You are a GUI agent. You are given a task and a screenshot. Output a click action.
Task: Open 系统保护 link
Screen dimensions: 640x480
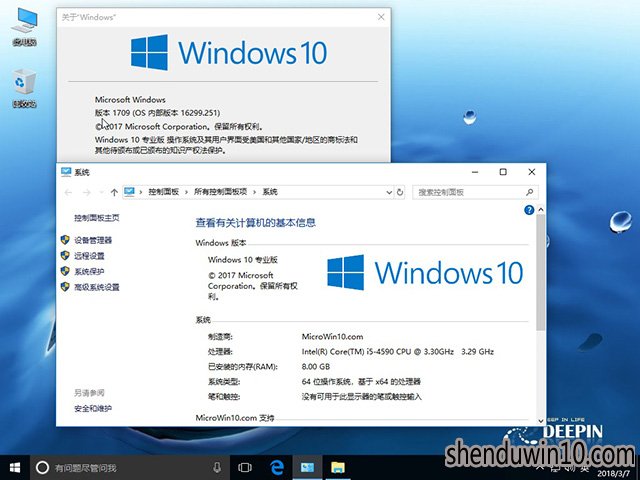click(89, 271)
